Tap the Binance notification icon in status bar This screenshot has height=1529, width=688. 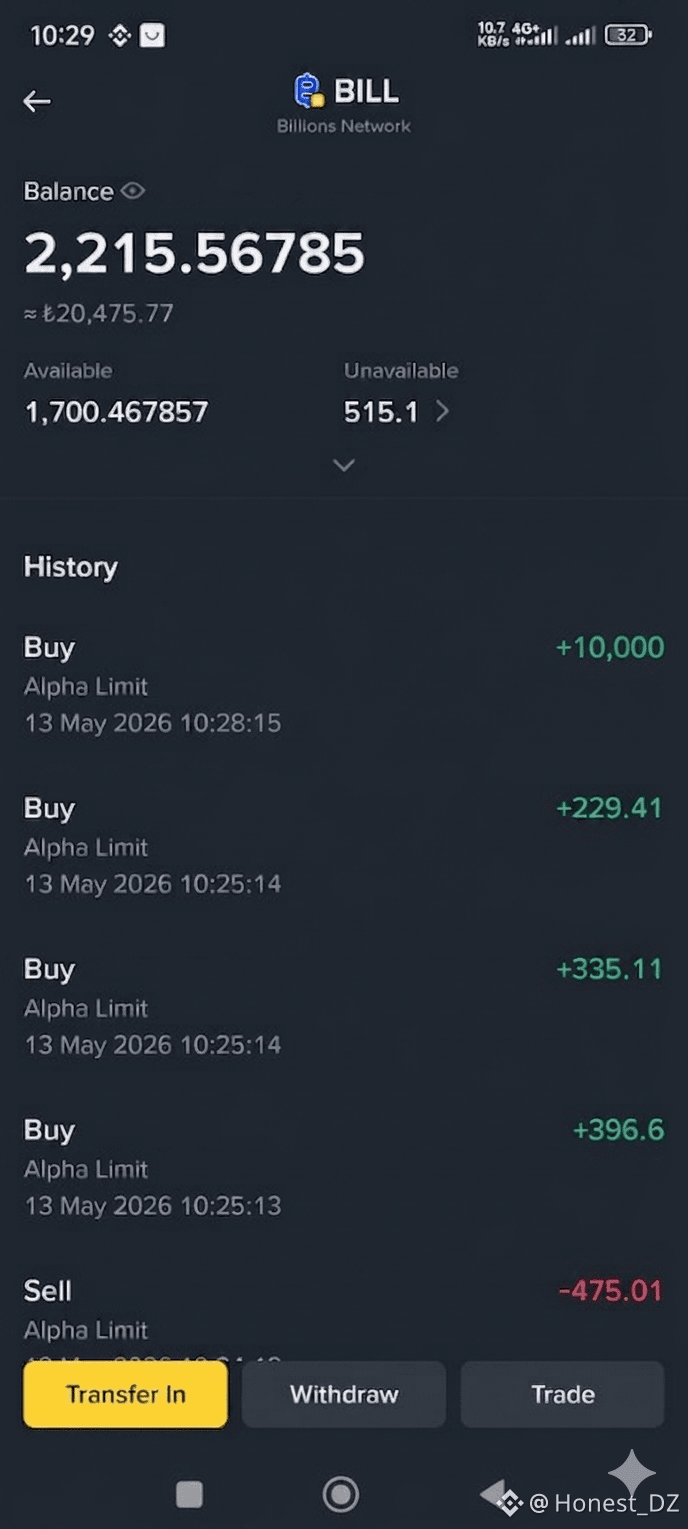(120, 36)
